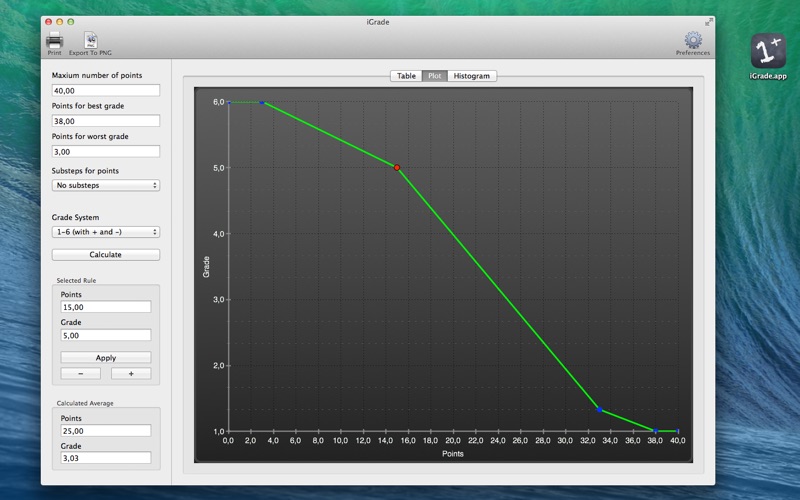Select the blue plot point near 33 points
800x500 pixels.
(x=599, y=409)
